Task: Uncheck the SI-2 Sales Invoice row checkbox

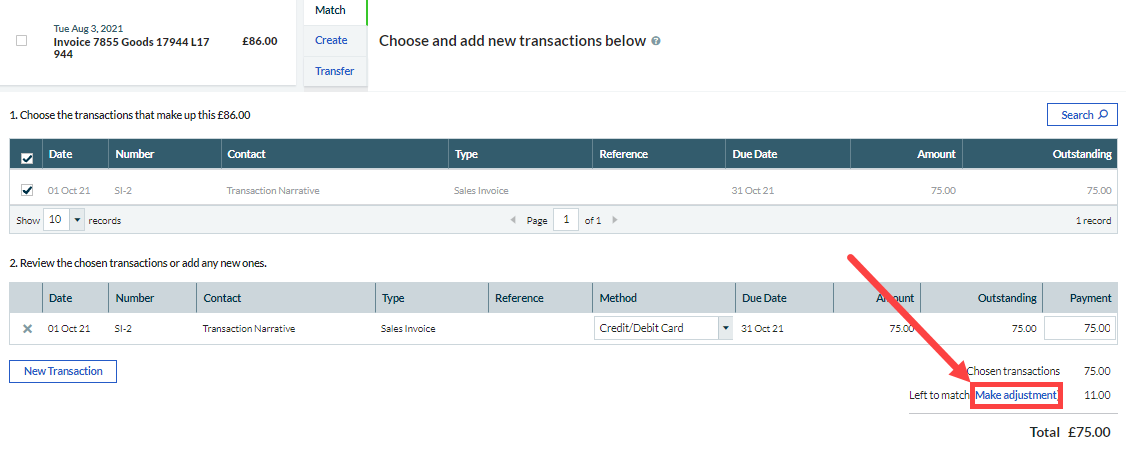Action: (x=27, y=190)
